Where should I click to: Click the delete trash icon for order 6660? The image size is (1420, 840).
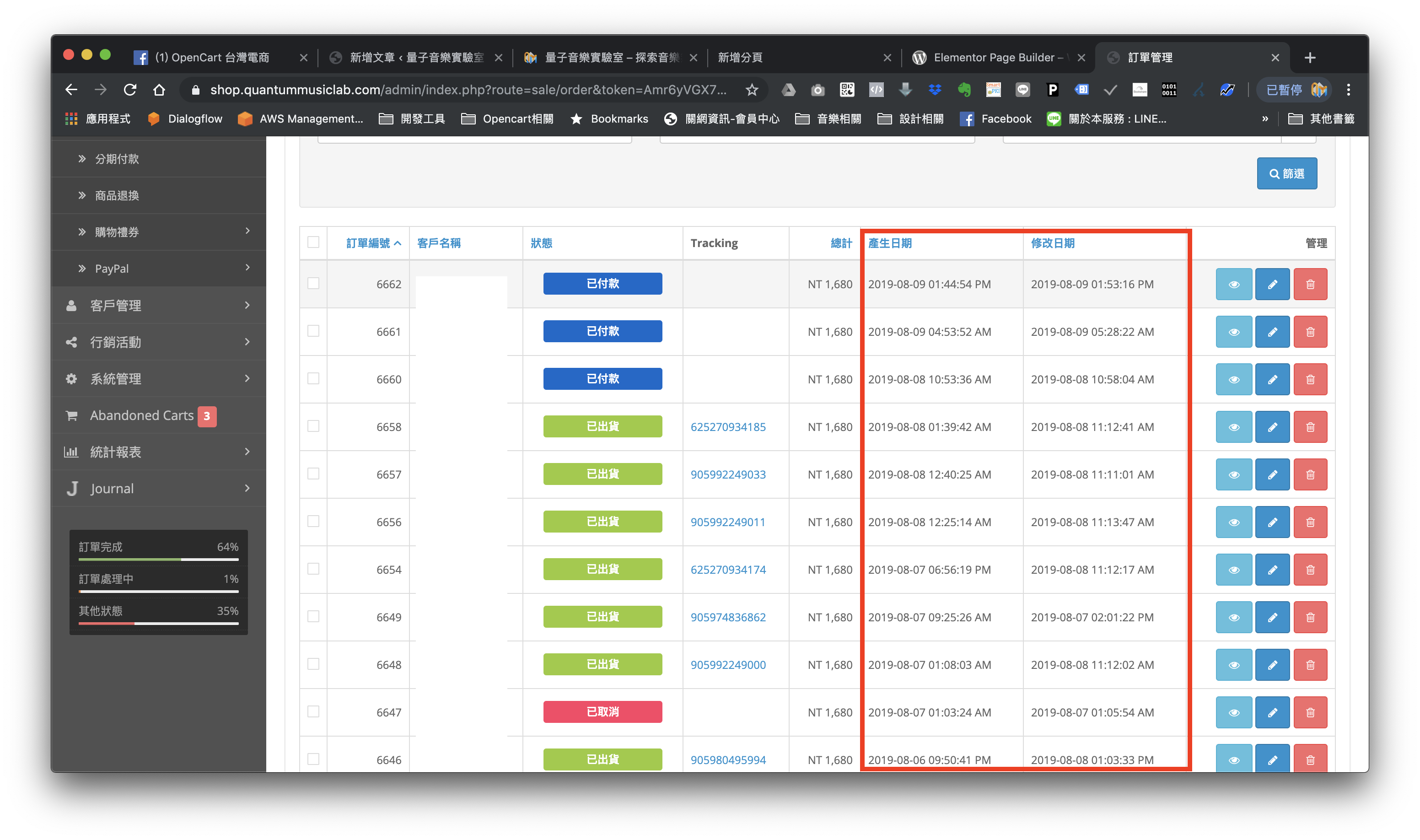[1310, 379]
